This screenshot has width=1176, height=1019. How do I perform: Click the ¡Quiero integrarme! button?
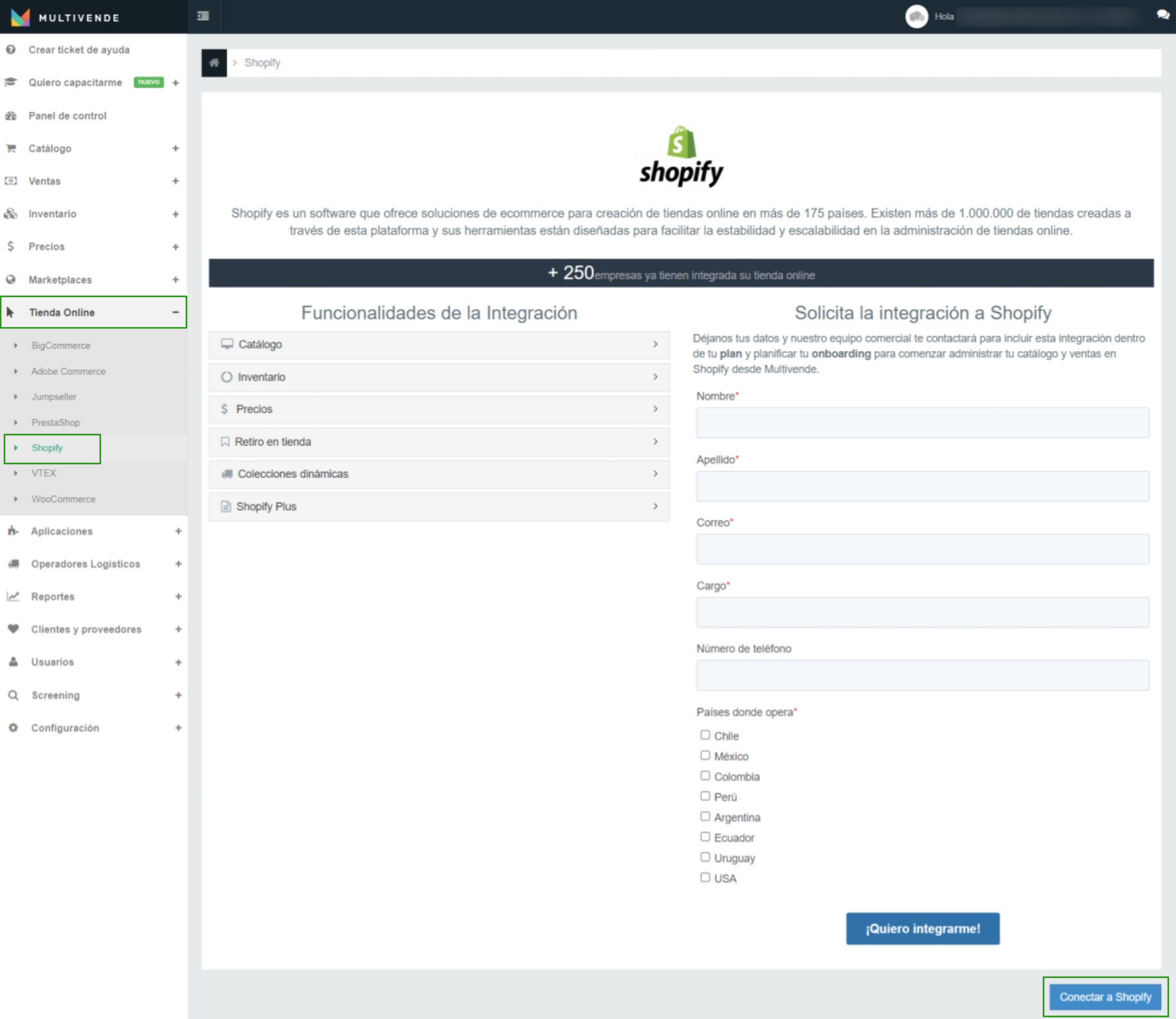click(923, 928)
